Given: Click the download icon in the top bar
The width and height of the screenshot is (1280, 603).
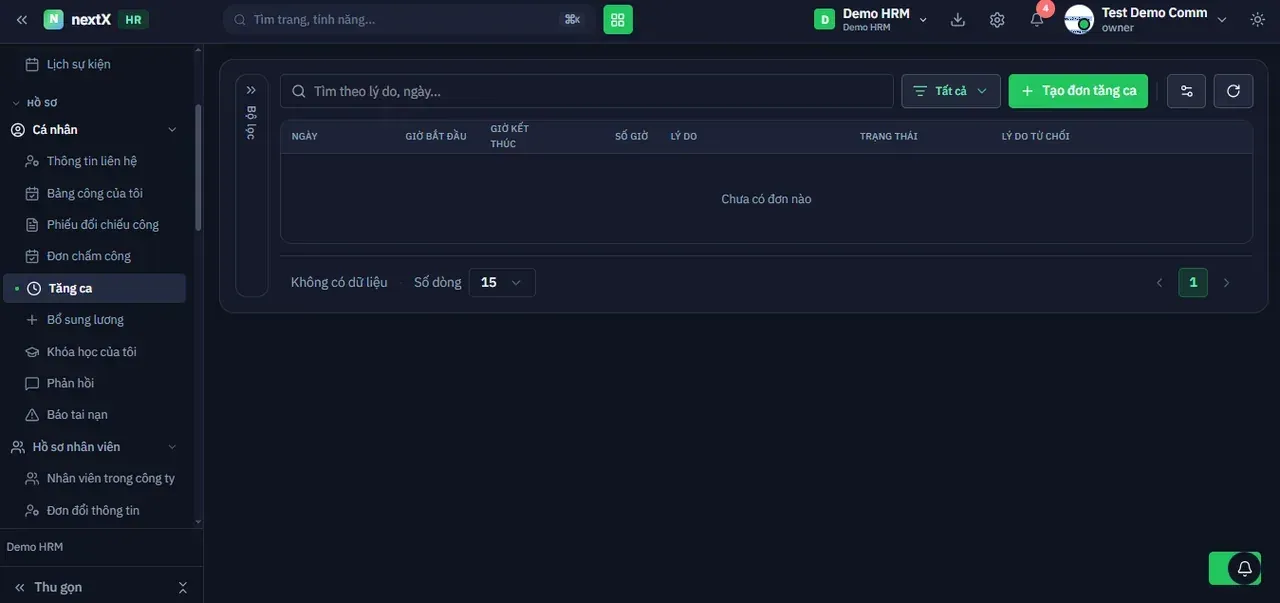Looking at the screenshot, I should click(958, 20).
